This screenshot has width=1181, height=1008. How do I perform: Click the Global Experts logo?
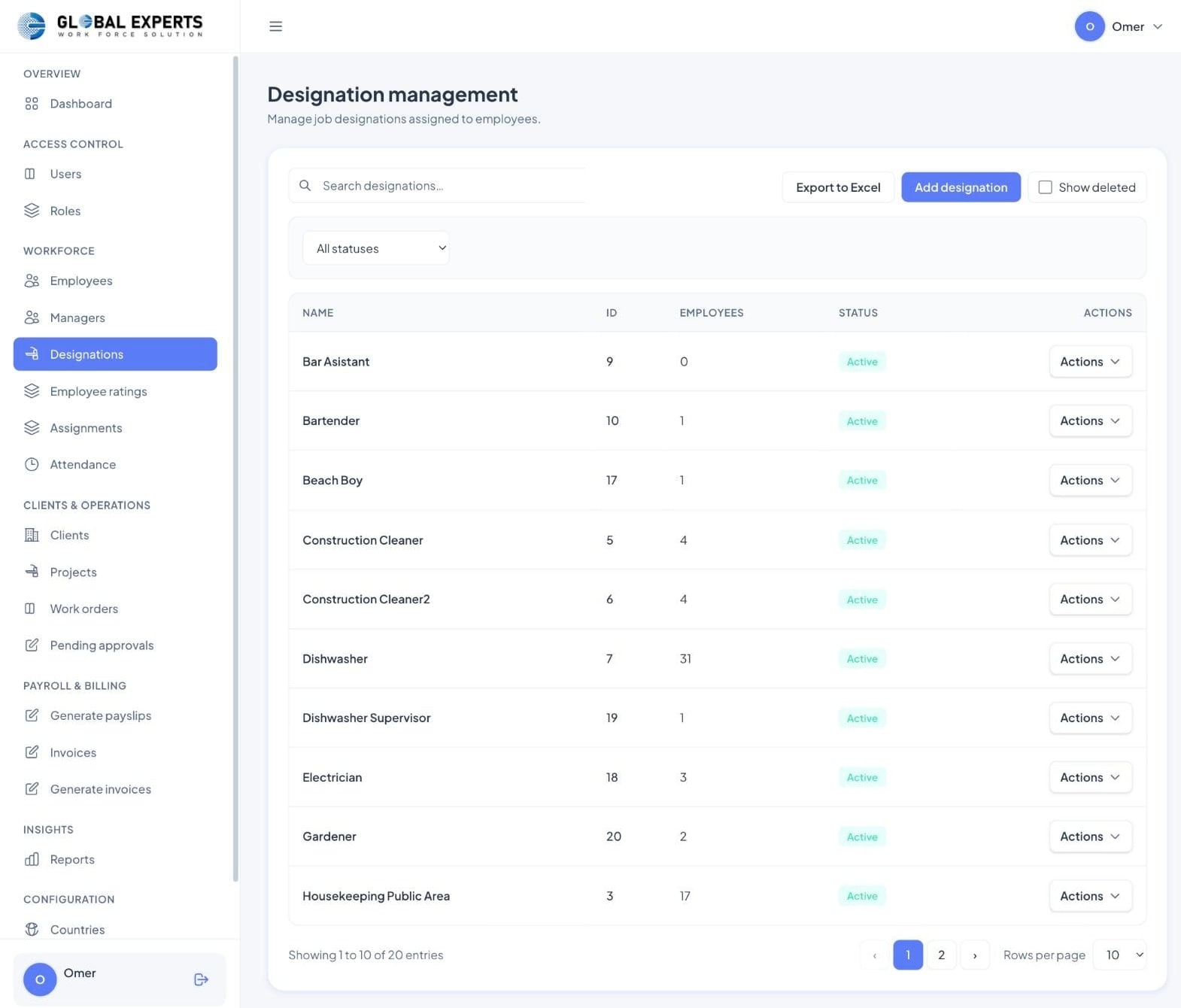[110, 26]
